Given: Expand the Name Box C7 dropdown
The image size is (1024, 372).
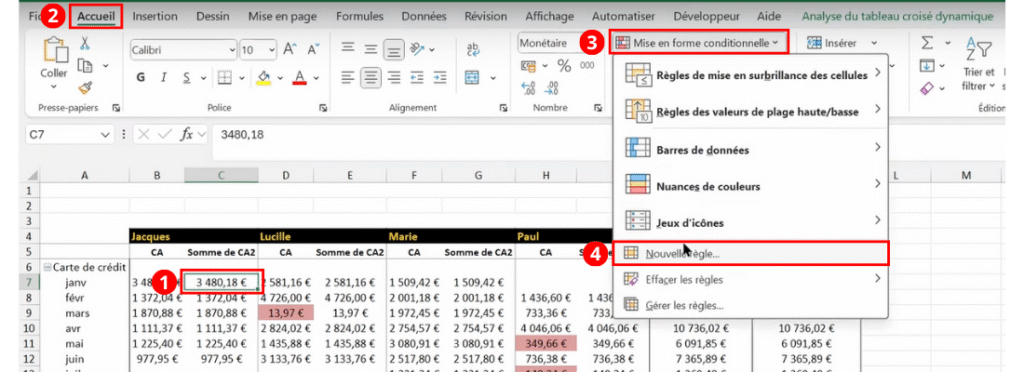Looking at the screenshot, I should 106,135.
